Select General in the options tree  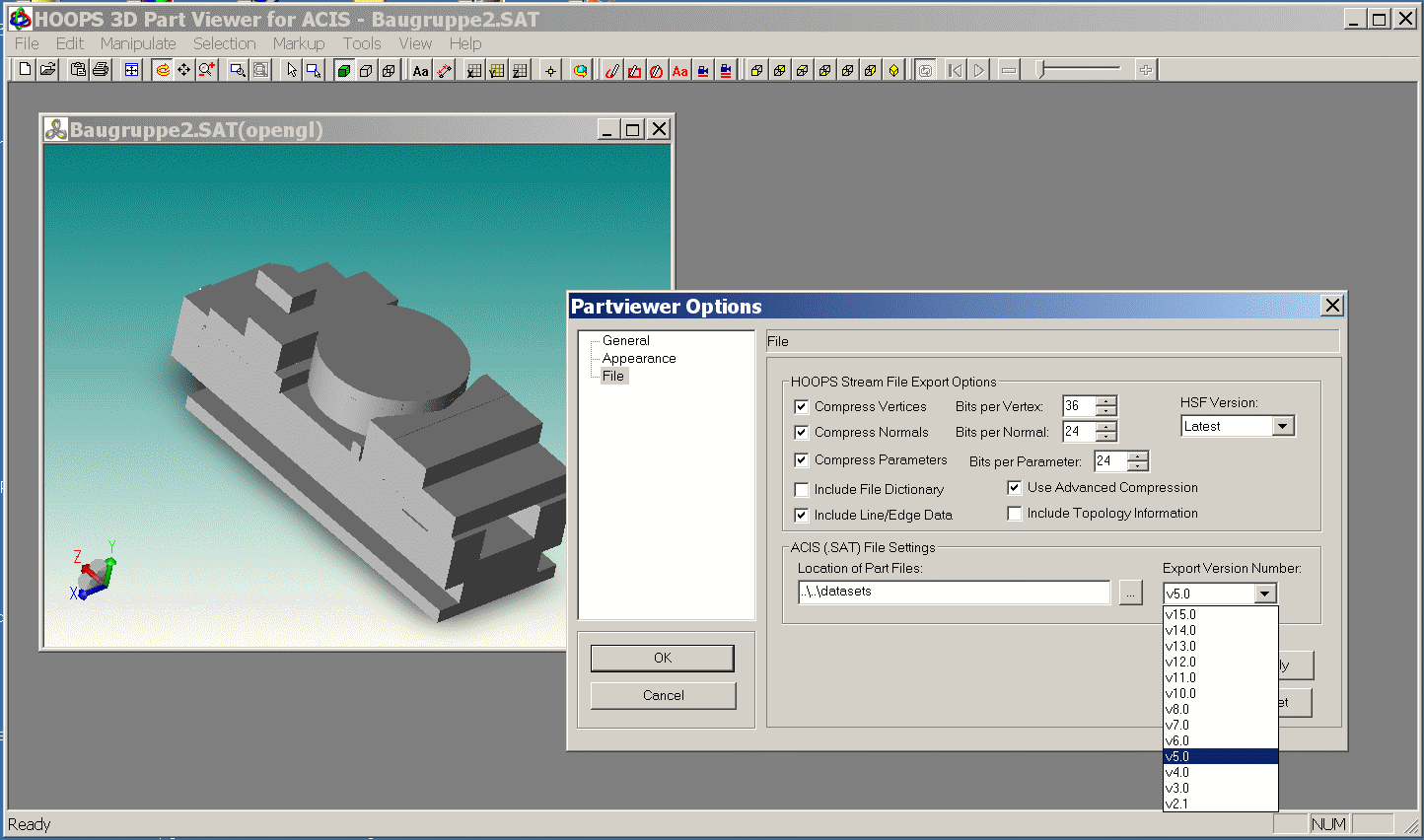pyautogui.click(x=626, y=340)
